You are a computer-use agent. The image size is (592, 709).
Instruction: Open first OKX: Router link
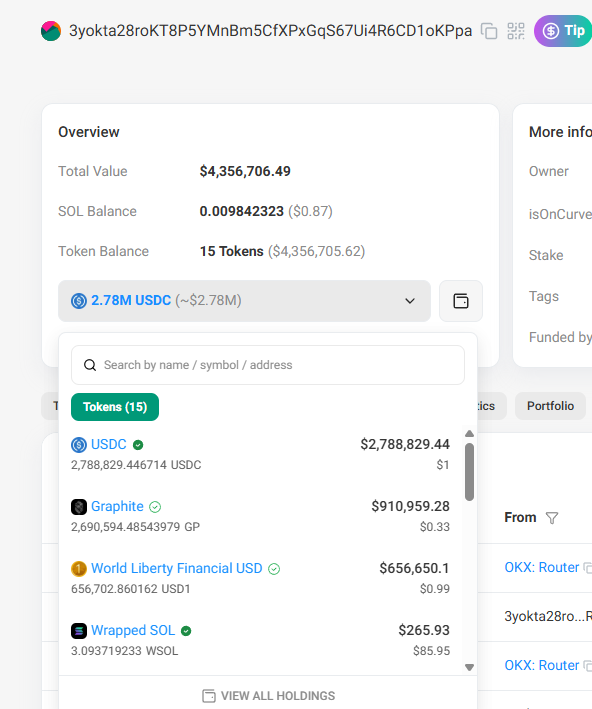click(x=542, y=567)
